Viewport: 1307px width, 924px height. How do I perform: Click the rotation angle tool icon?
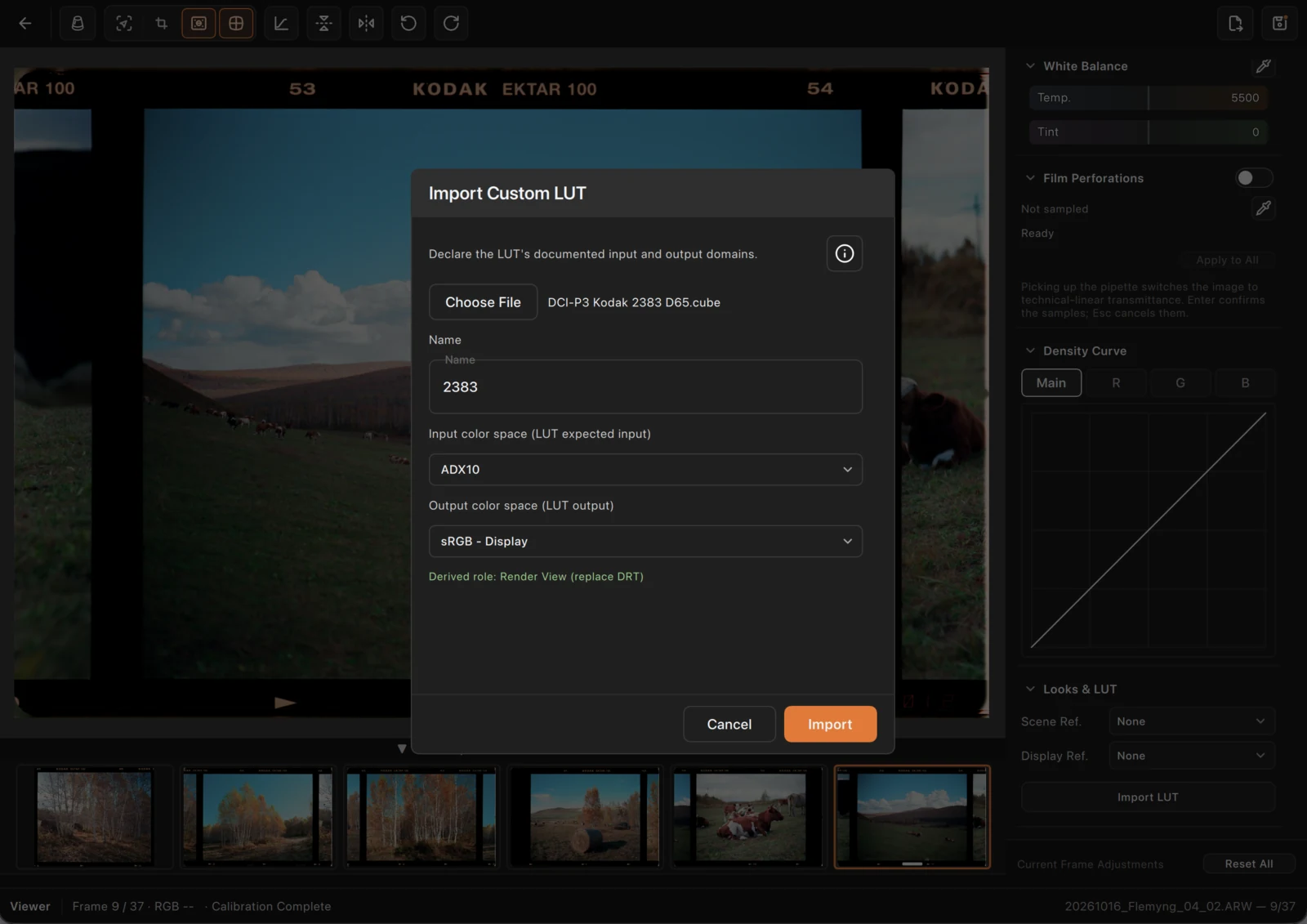tap(281, 23)
